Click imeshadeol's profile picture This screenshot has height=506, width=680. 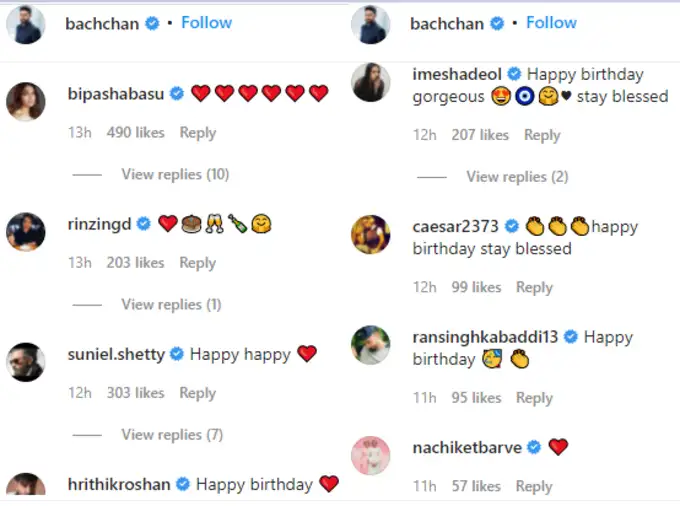371,82
